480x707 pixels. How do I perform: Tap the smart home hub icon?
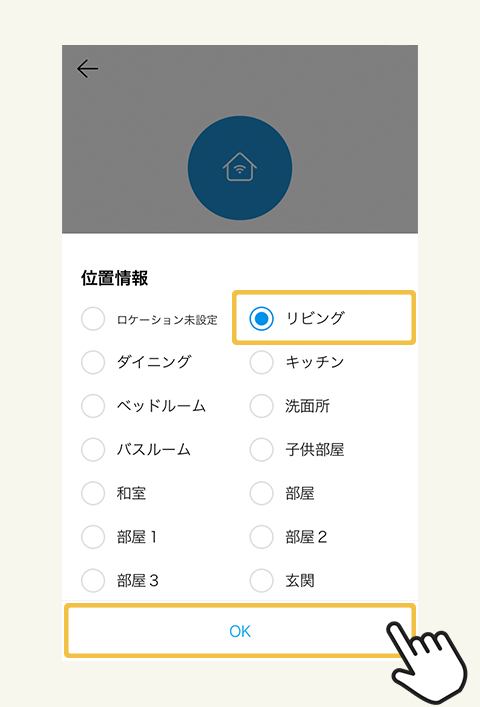pos(240,168)
